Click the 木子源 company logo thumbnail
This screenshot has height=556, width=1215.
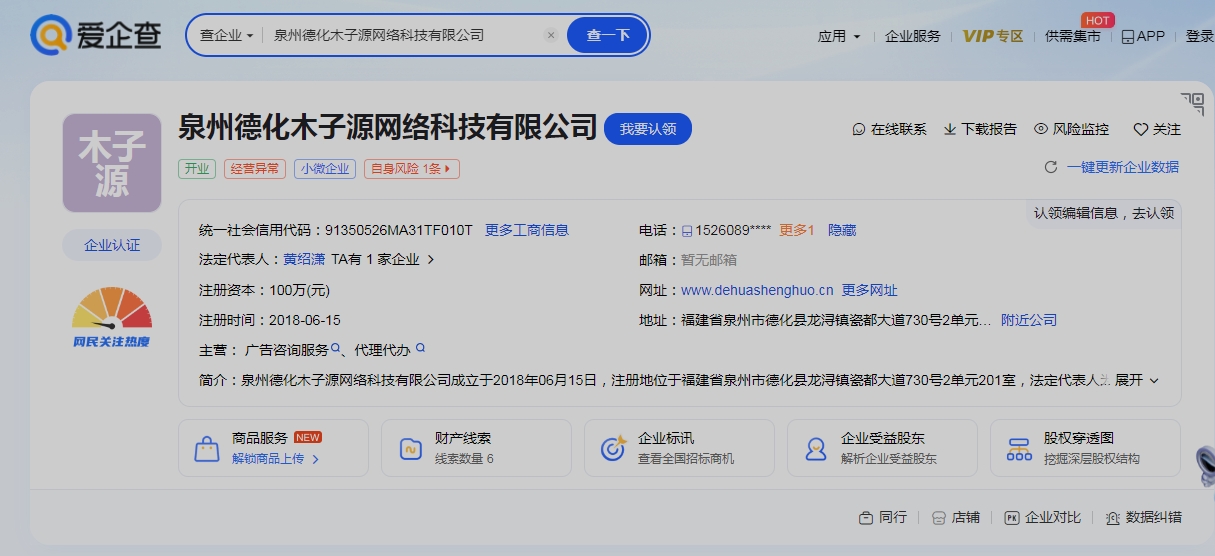point(112,163)
